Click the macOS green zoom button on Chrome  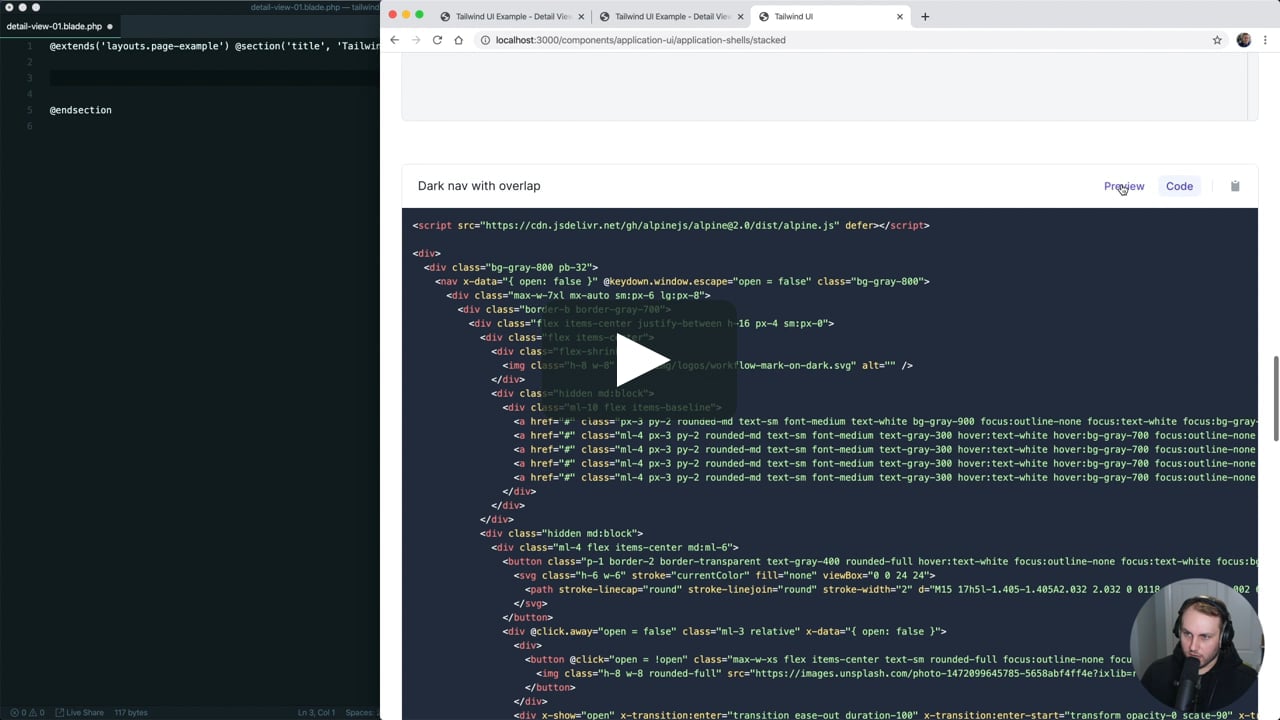click(x=419, y=15)
